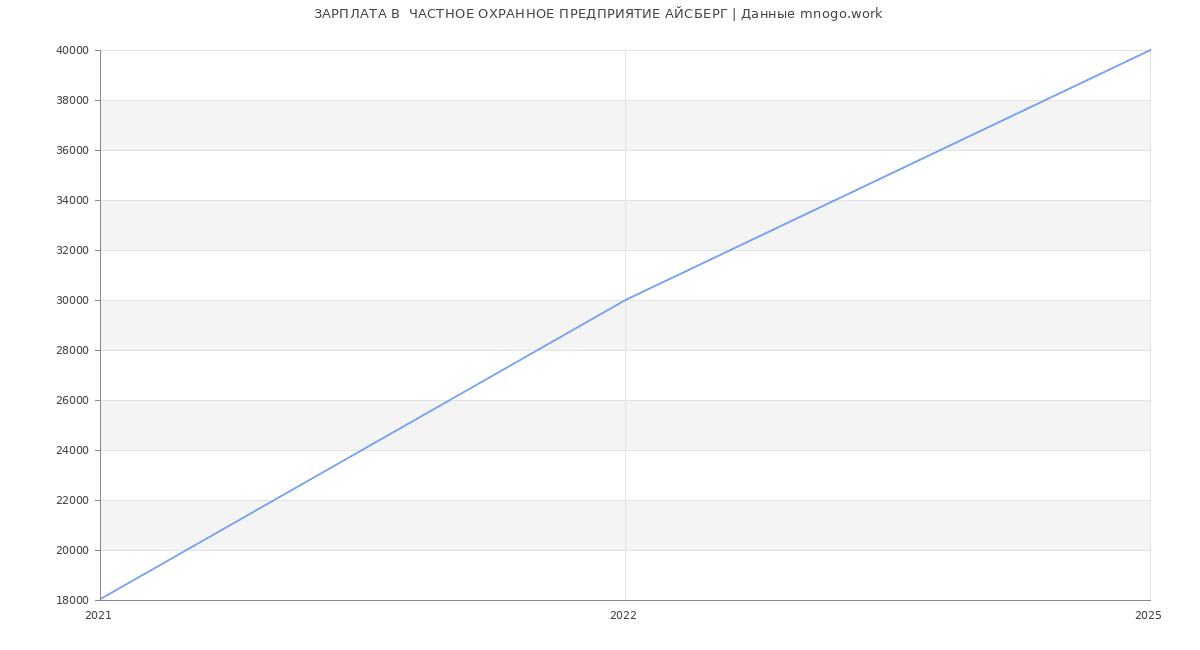Click the 36000 y-axis label
1200x650 pixels.
tap(73, 150)
